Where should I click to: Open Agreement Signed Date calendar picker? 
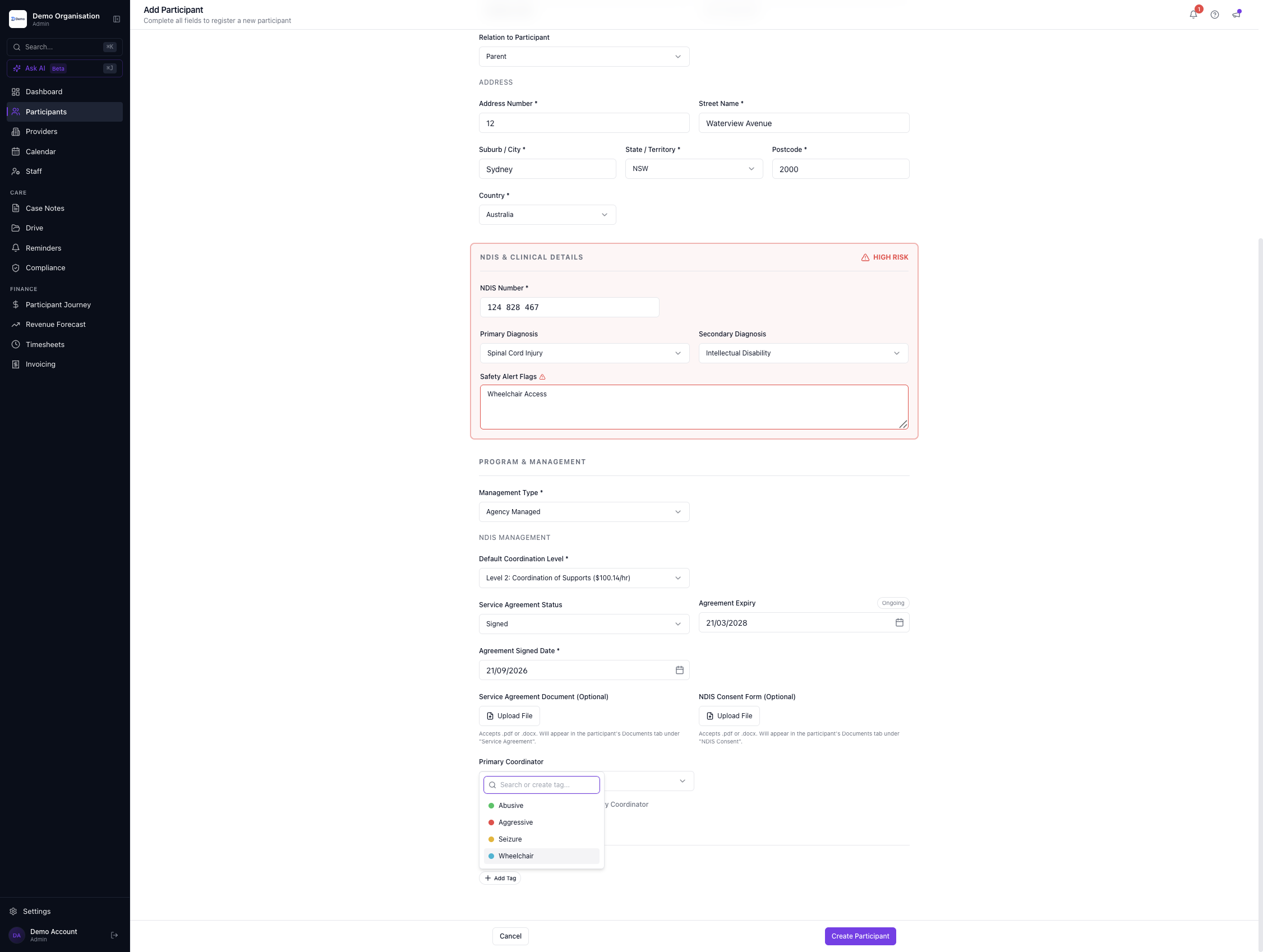click(680, 670)
